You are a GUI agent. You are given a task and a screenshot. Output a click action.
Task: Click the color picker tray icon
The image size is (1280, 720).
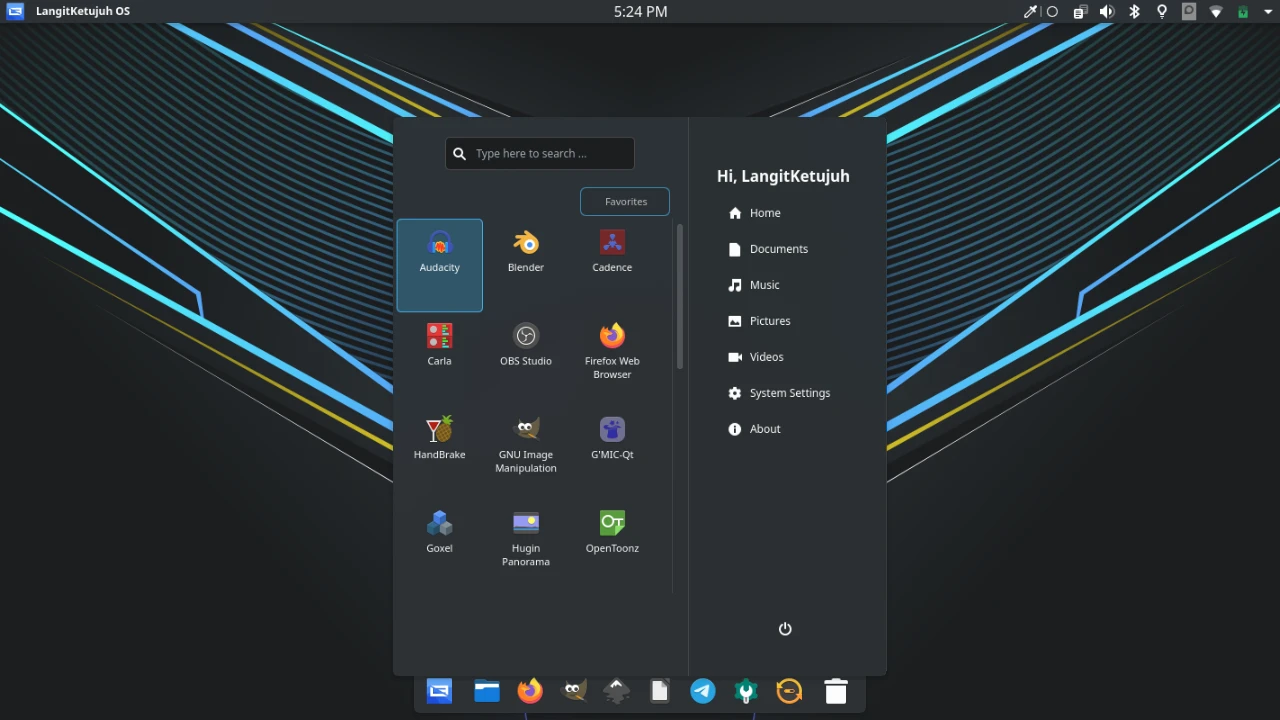pyautogui.click(x=1030, y=12)
